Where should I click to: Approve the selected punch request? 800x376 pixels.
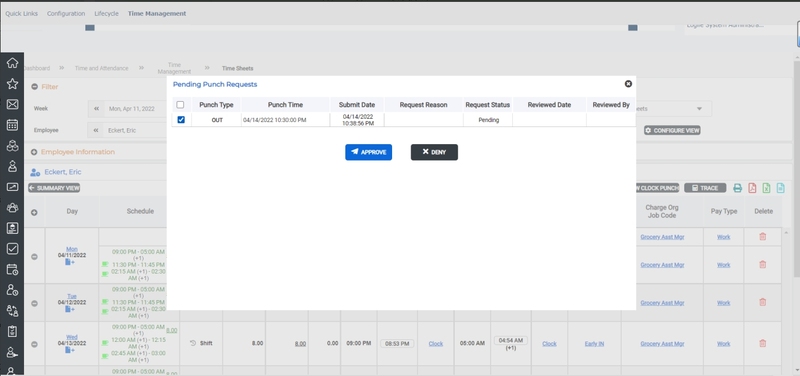pyautogui.click(x=368, y=152)
